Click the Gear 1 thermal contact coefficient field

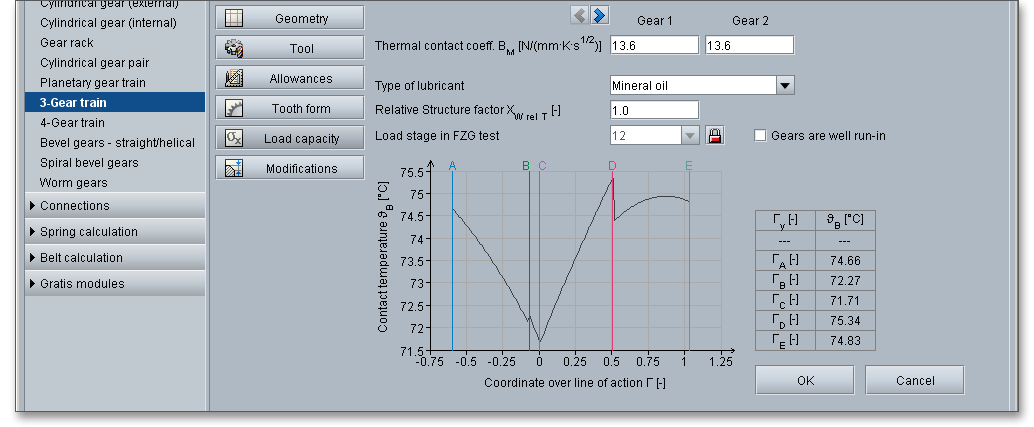click(654, 45)
